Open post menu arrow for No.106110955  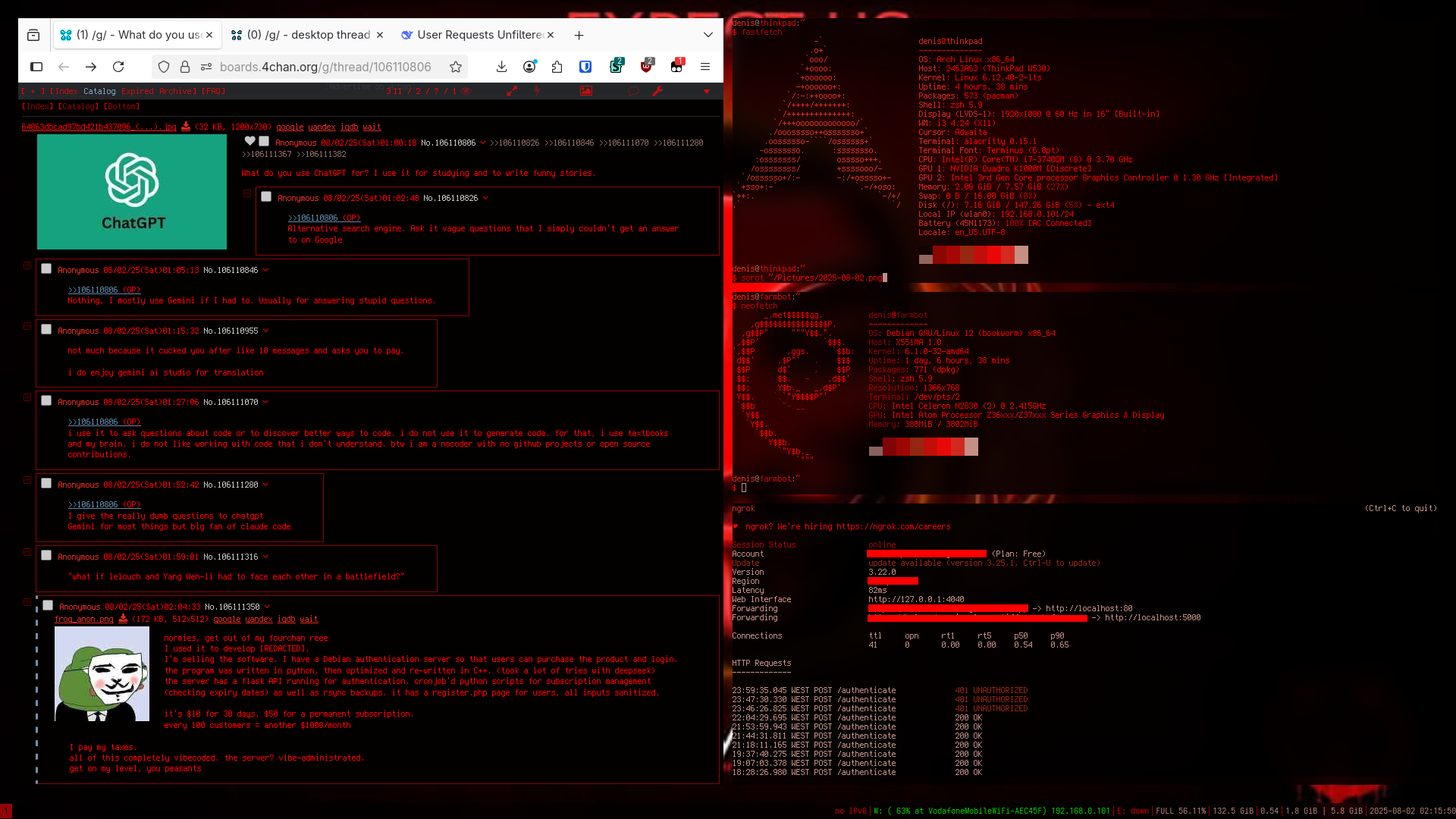pos(265,331)
